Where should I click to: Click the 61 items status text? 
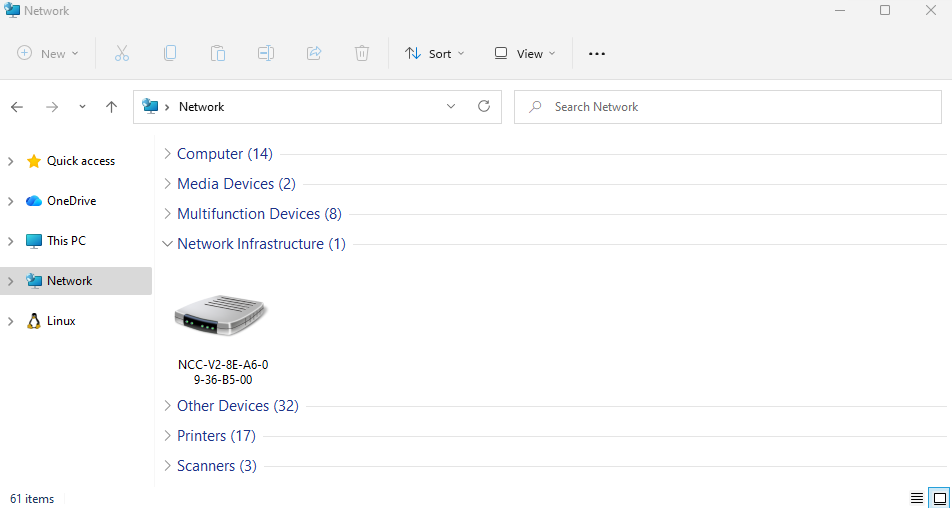tap(32, 499)
